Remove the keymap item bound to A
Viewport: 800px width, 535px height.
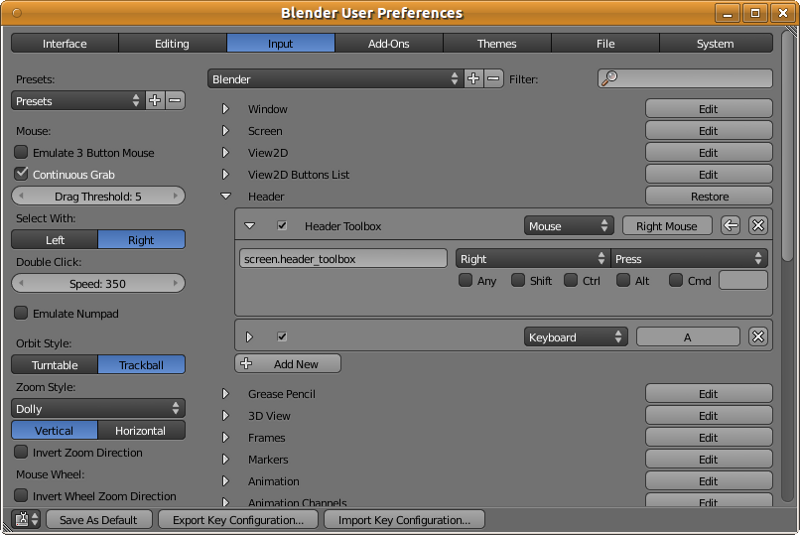pyautogui.click(x=758, y=337)
